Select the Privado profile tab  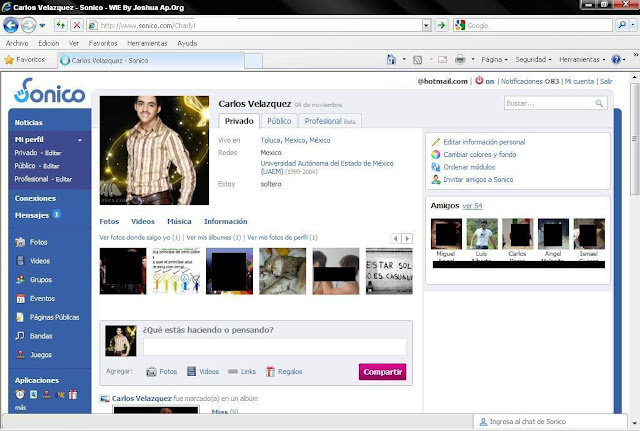tap(239, 121)
